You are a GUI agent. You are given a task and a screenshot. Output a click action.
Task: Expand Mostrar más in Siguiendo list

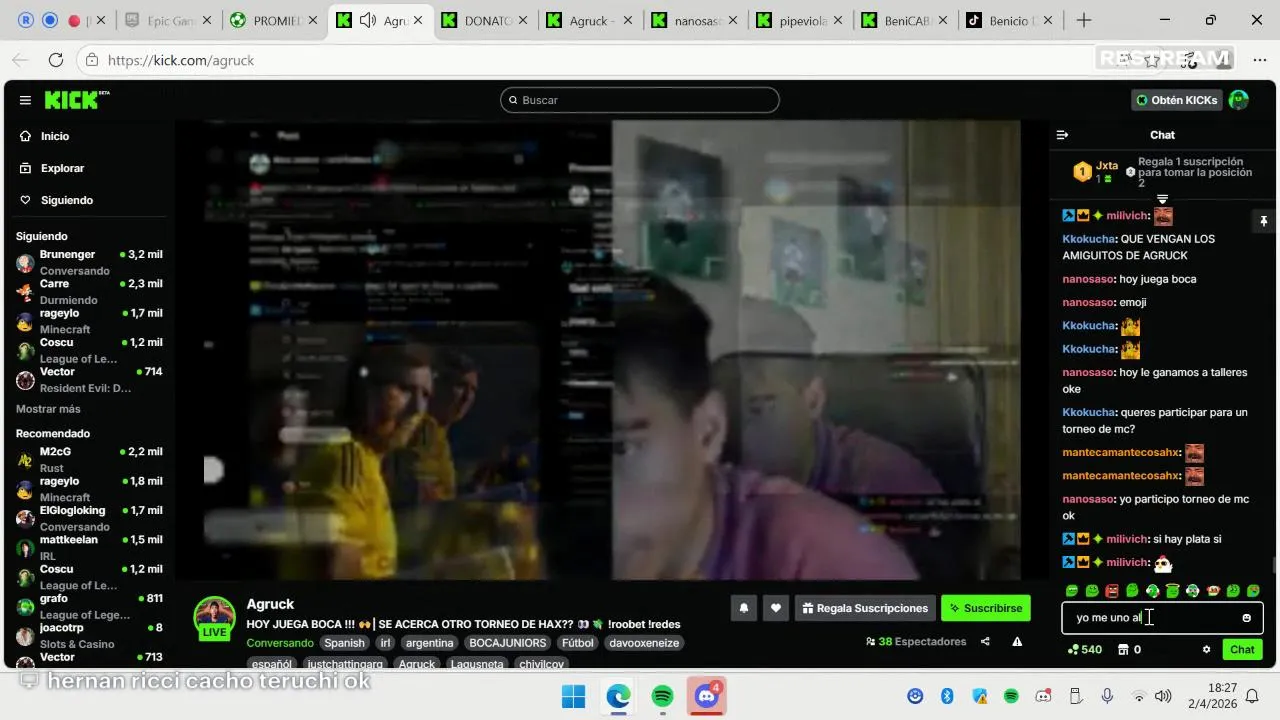[48, 409]
